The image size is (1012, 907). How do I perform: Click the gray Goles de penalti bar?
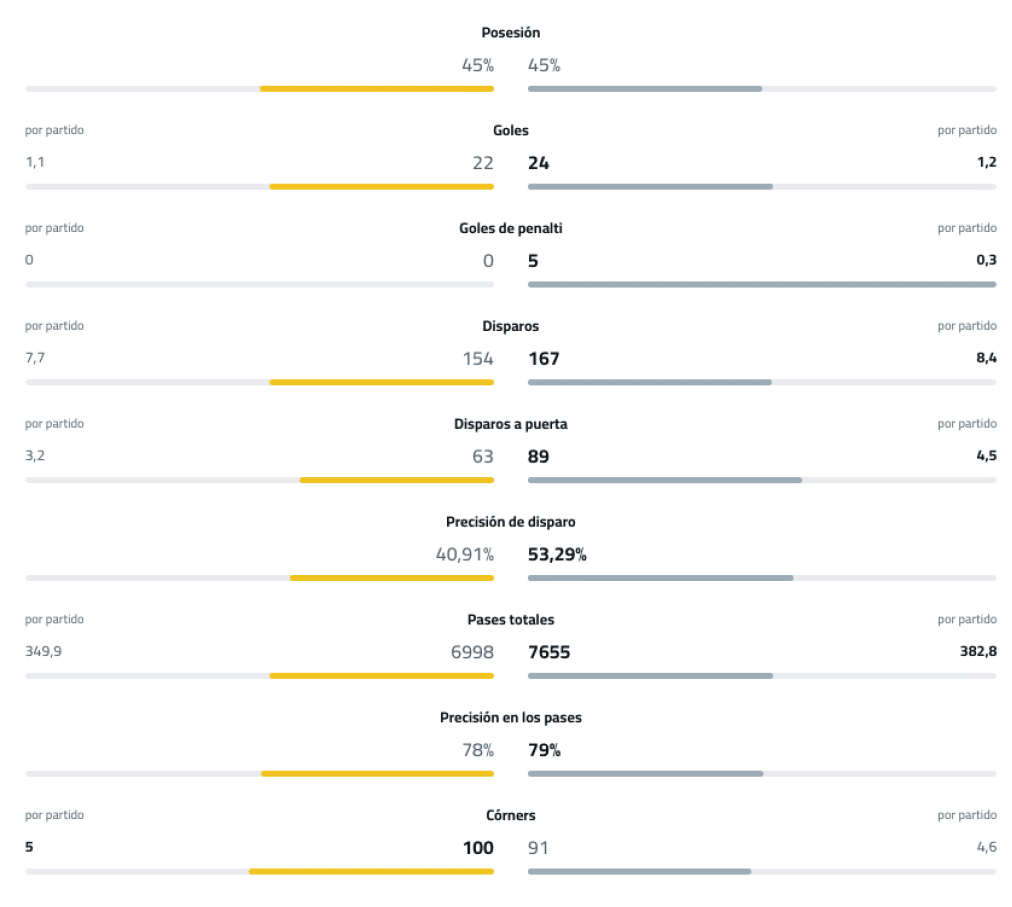761,285
